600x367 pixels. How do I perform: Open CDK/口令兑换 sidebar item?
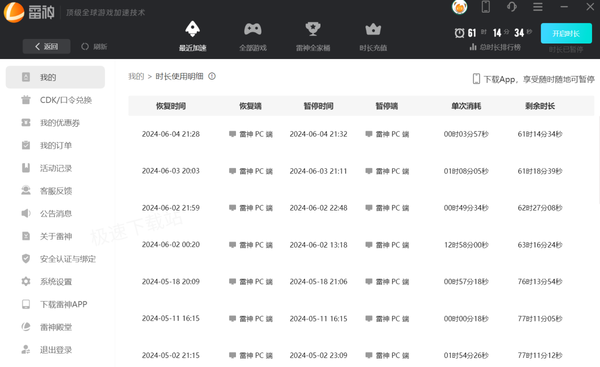coord(55,100)
